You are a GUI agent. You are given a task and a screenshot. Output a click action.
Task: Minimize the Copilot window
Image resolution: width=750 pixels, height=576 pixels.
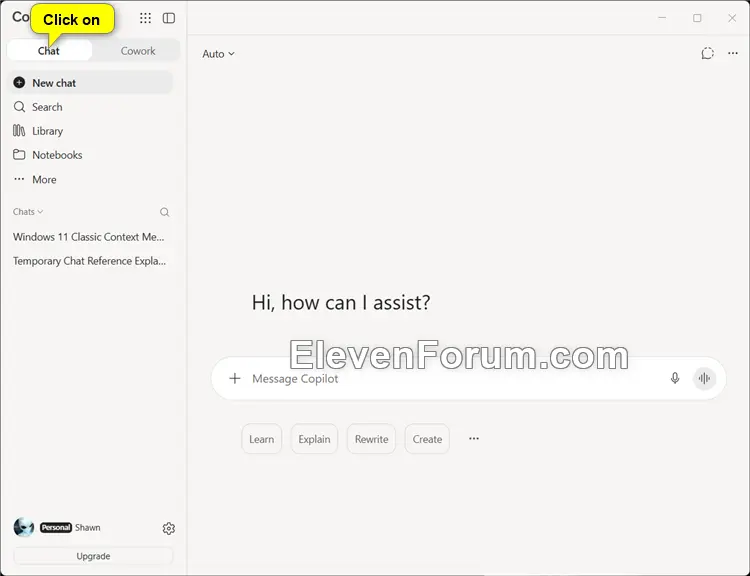[x=662, y=18]
